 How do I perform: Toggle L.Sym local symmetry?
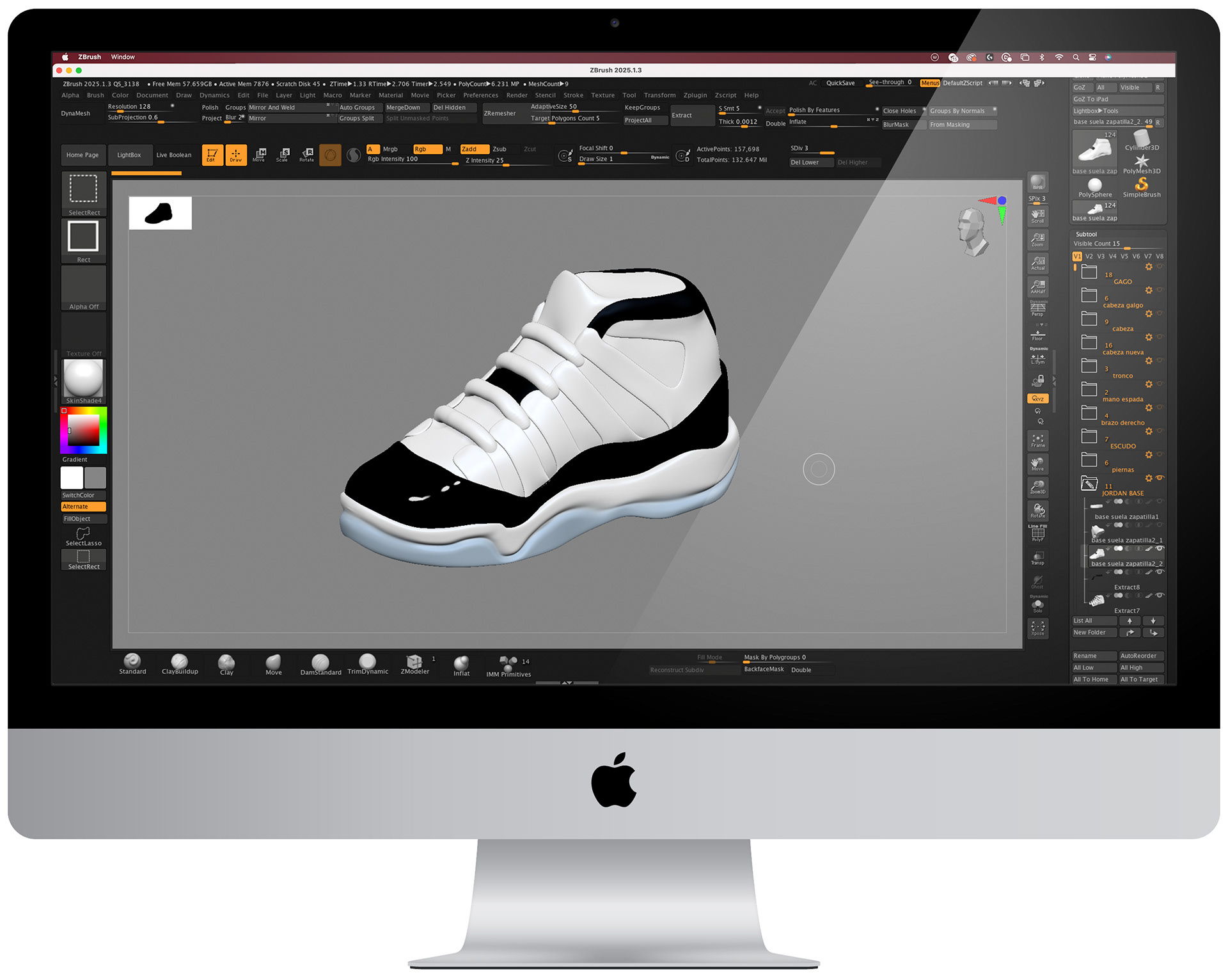(x=1037, y=358)
